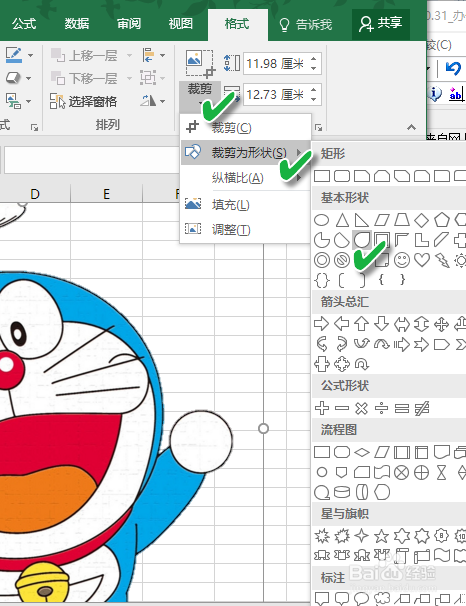This screenshot has width=466, height=606.
Task: Choose 填充(L) crop option
Action: [246, 204]
